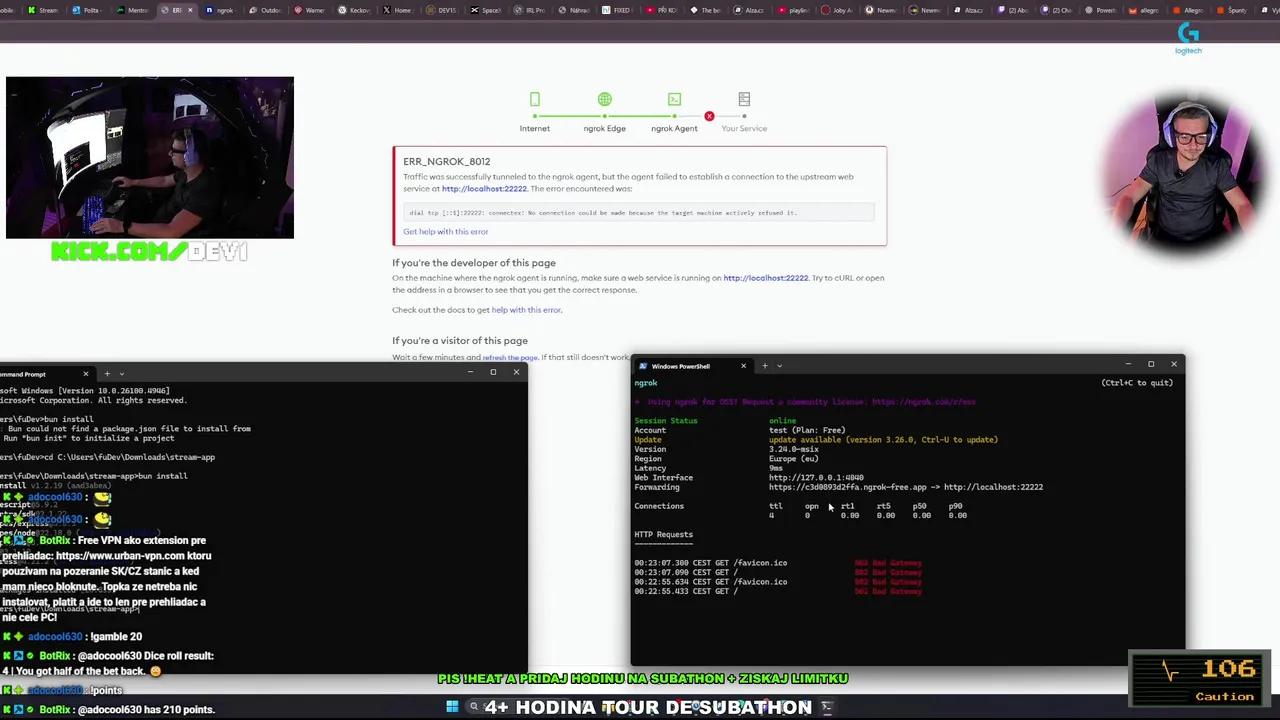Switch to the IRL Pro browser tab
The width and height of the screenshot is (1280, 720).
531,10
